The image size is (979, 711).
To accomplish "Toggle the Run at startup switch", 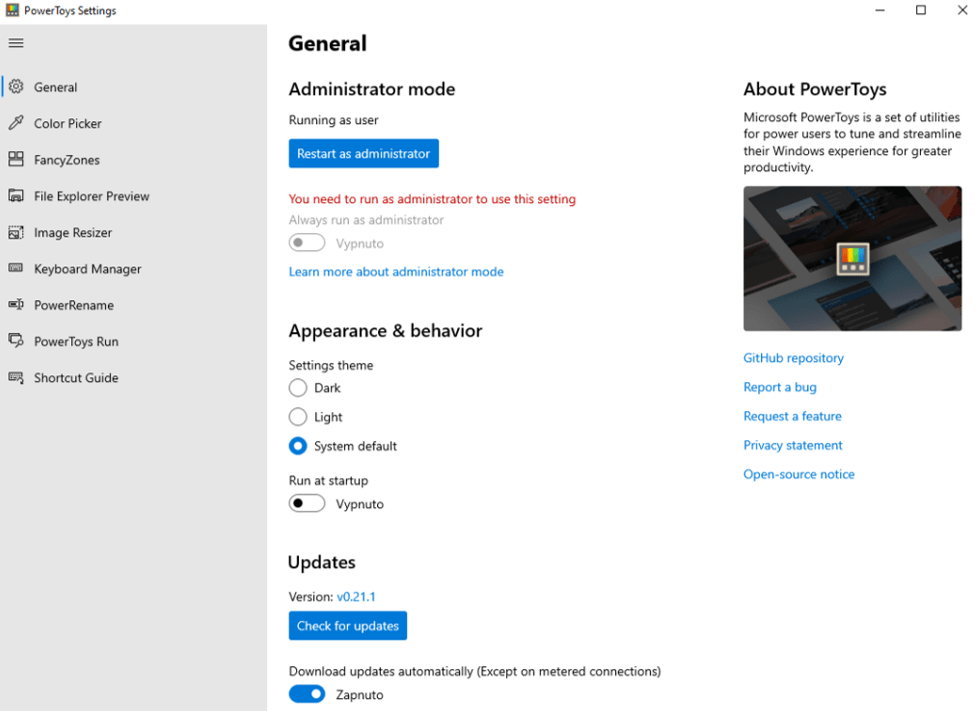I will tap(307, 504).
